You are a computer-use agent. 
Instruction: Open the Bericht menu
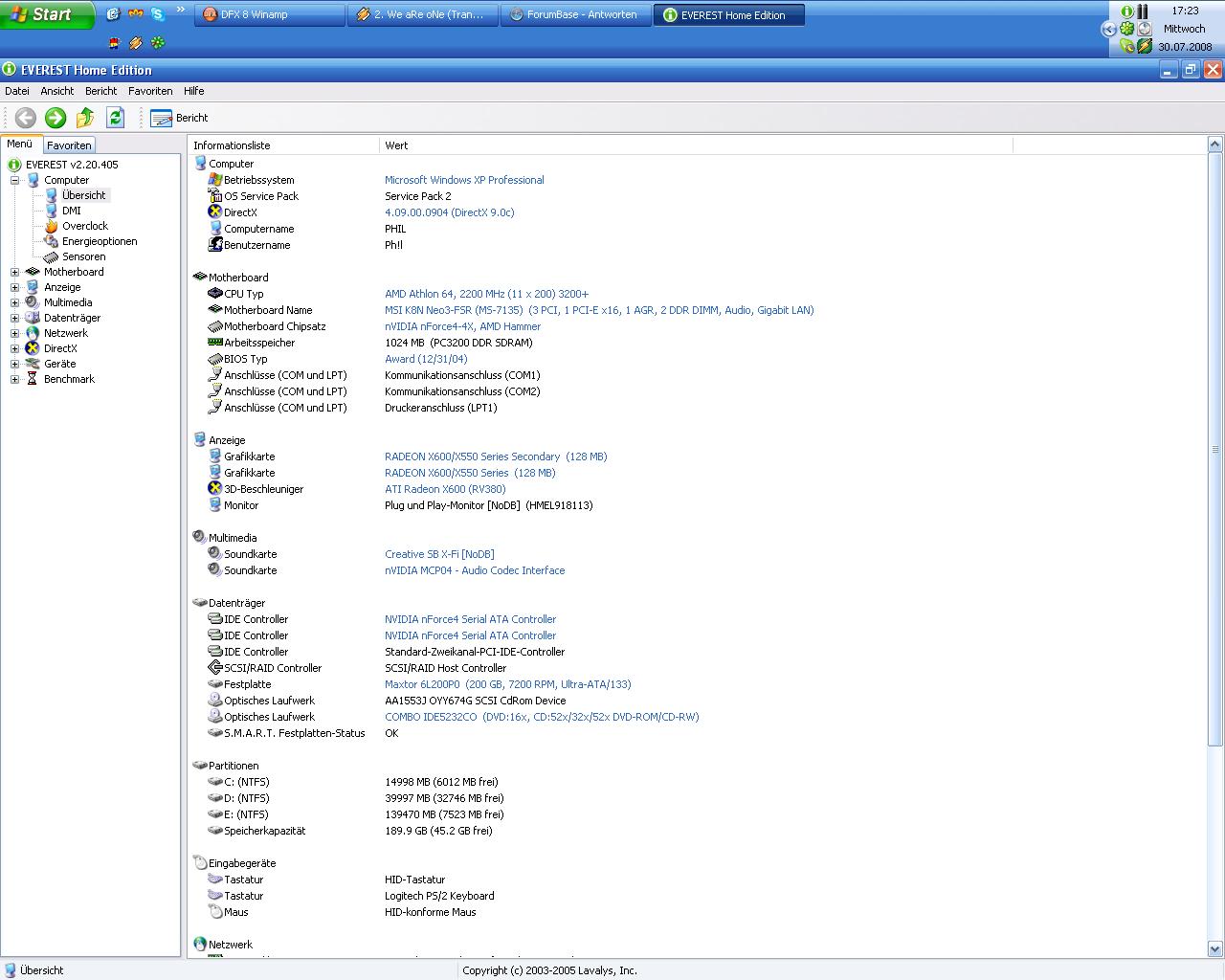click(x=100, y=91)
